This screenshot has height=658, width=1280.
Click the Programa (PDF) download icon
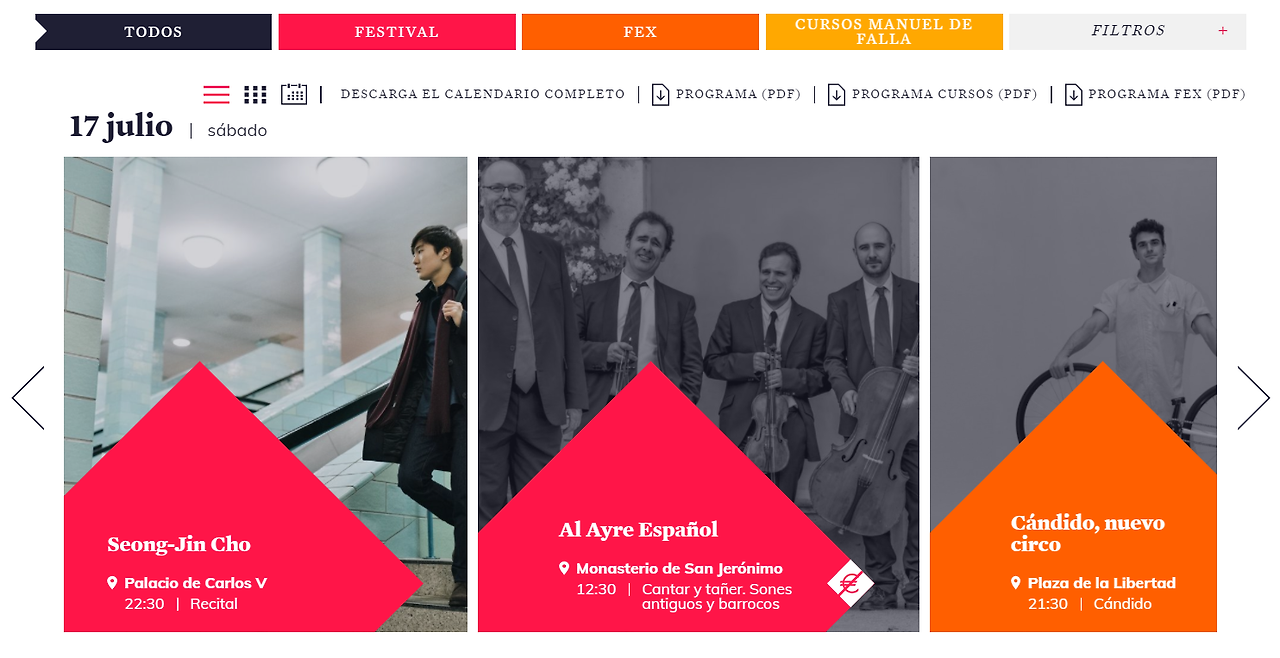pos(660,94)
